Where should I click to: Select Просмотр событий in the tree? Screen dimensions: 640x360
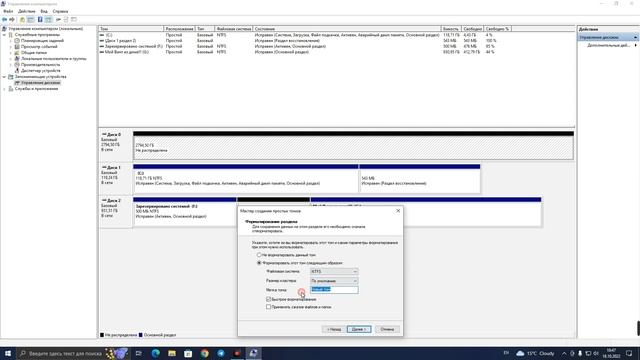pos(39,47)
